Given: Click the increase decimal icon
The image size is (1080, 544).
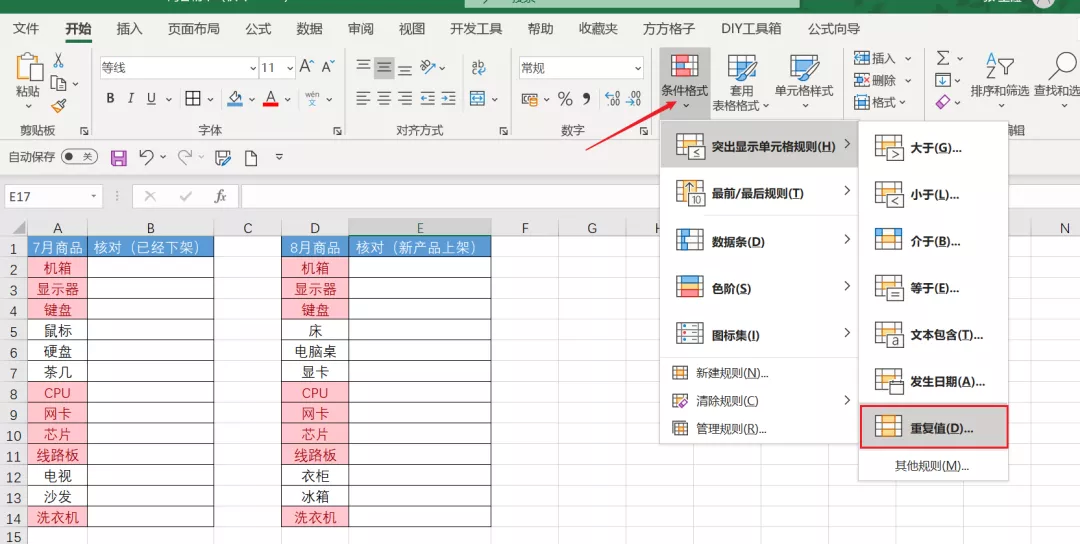Looking at the screenshot, I should click(612, 99).
